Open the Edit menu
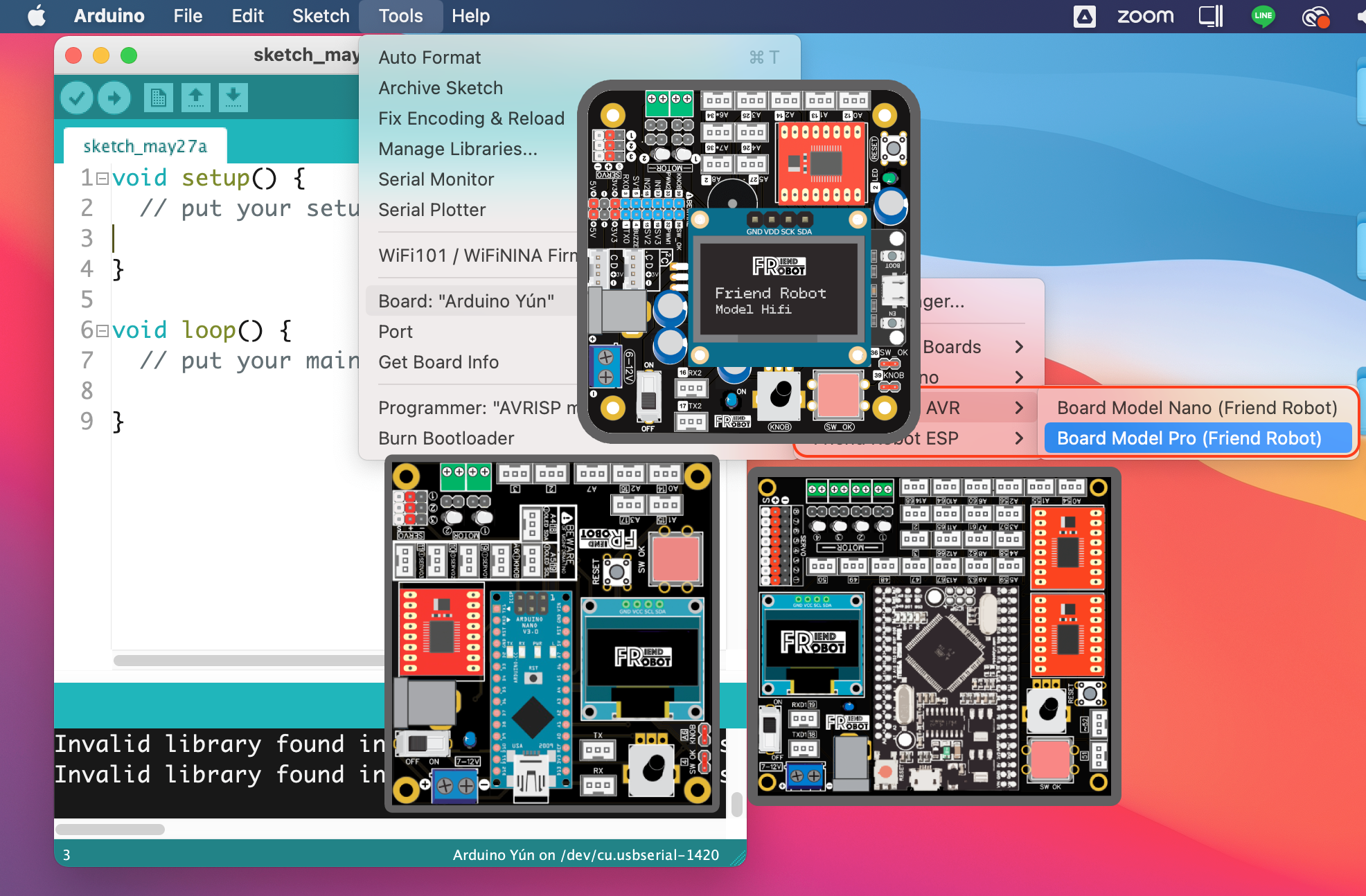1366x896 pixels. 247,16
